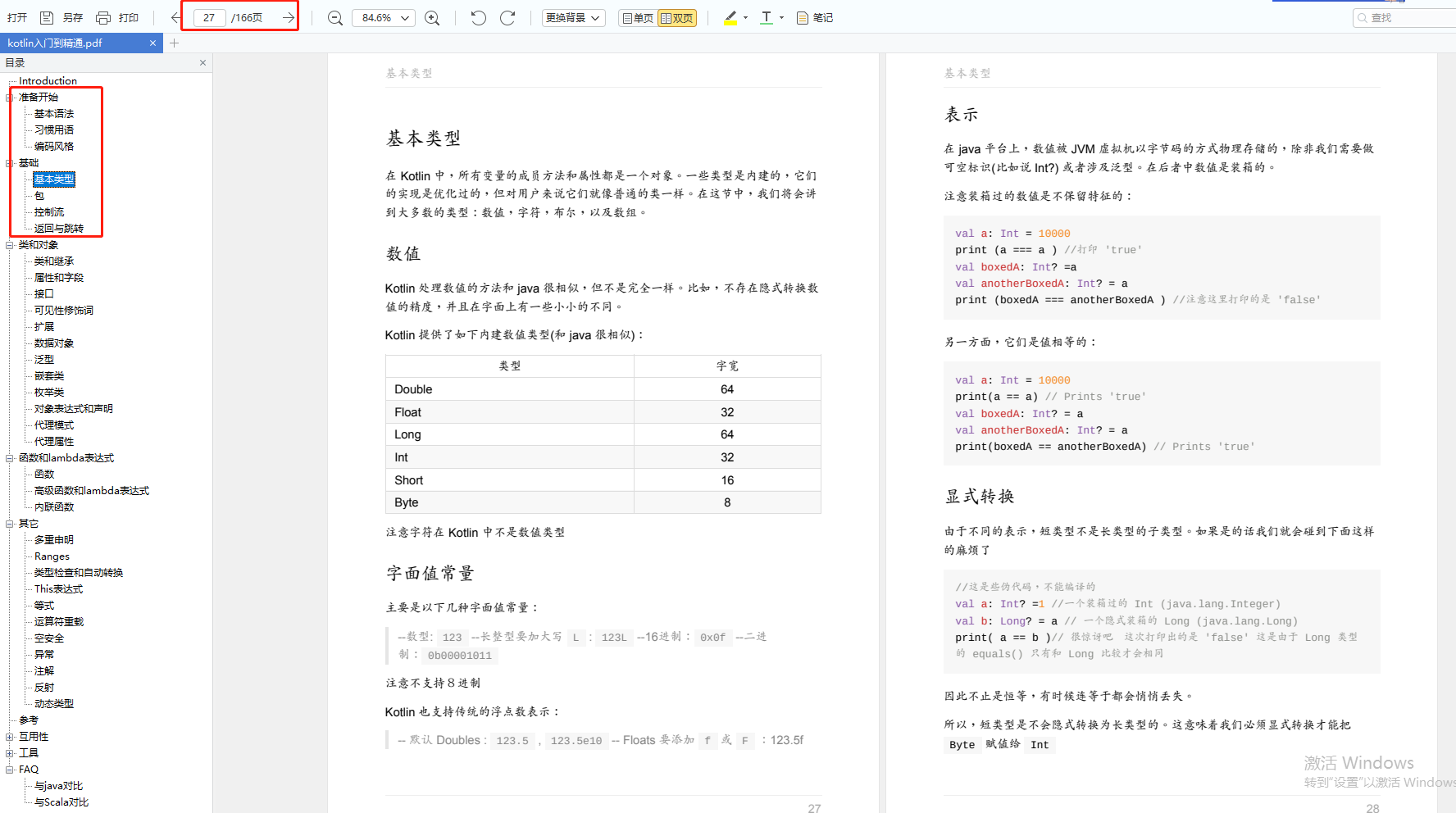
Task: Open 基本语法 outline entry
Action: point(54,113)
